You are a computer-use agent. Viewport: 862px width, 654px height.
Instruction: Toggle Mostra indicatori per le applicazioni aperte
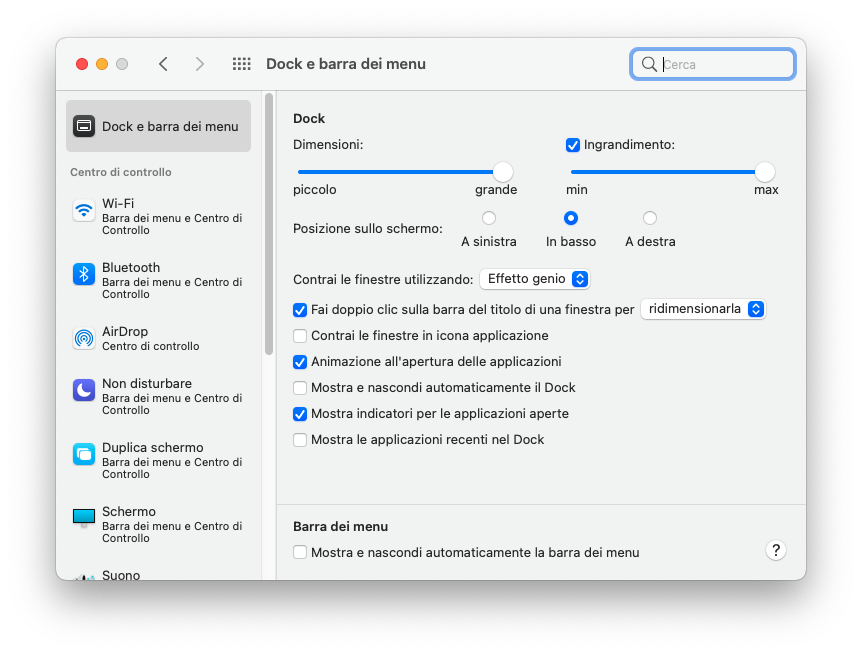[300, 414]
